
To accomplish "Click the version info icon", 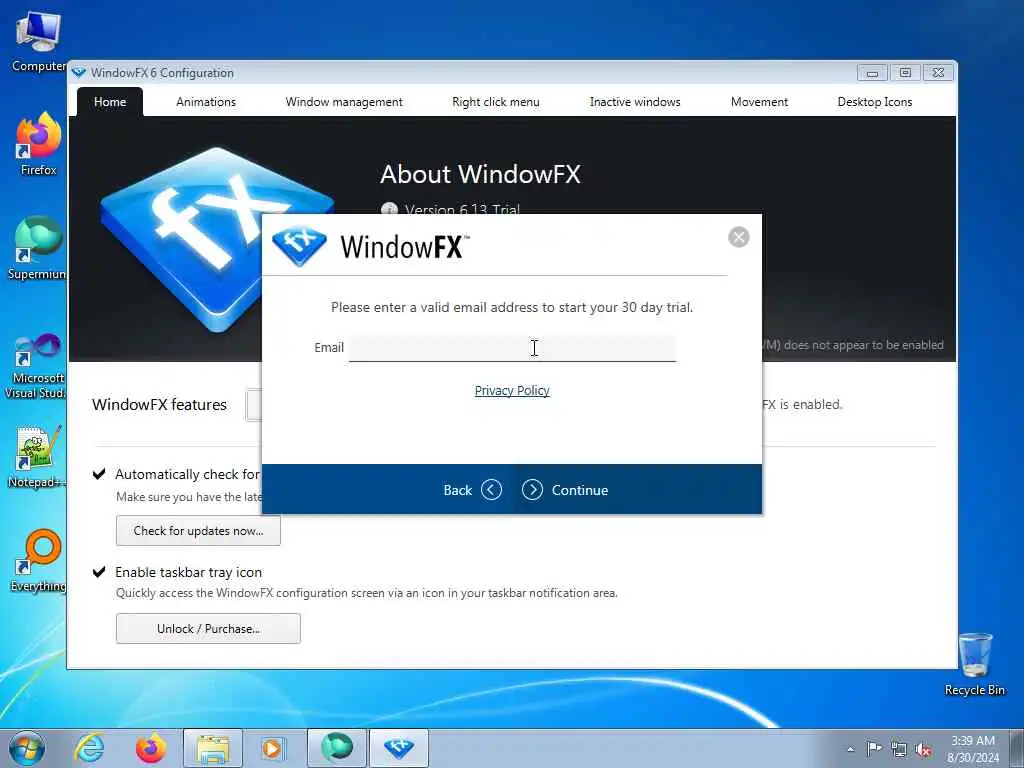I will (389, 209).
